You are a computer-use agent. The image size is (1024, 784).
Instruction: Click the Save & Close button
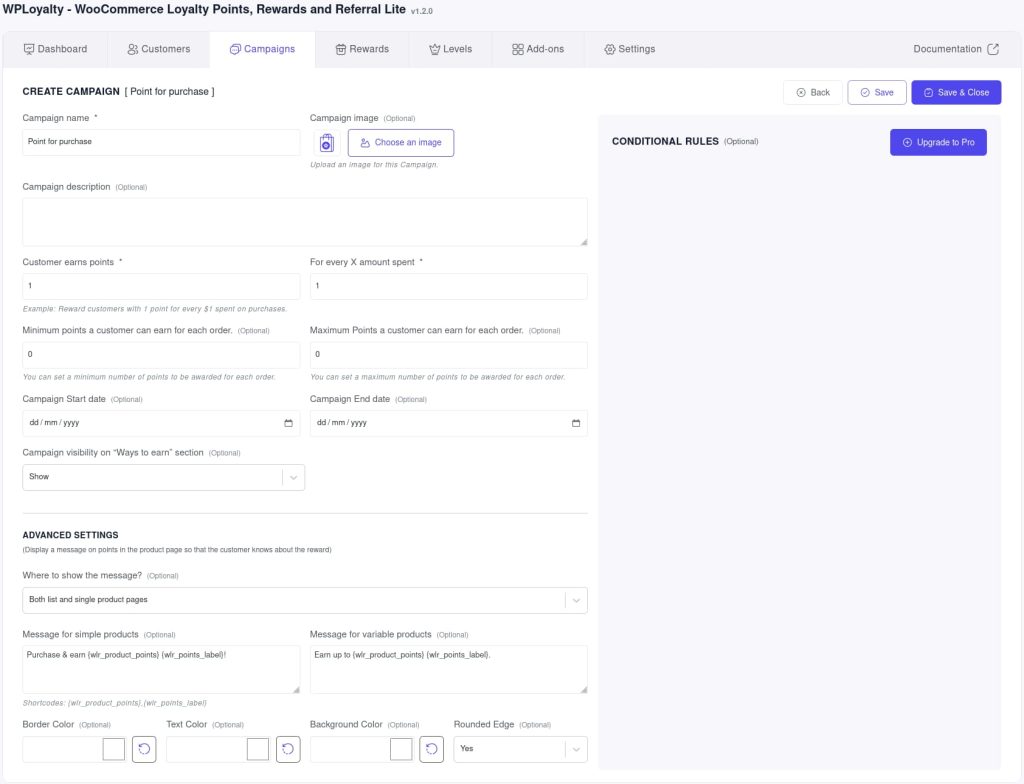pyautogui.click(x=956, y=91)
